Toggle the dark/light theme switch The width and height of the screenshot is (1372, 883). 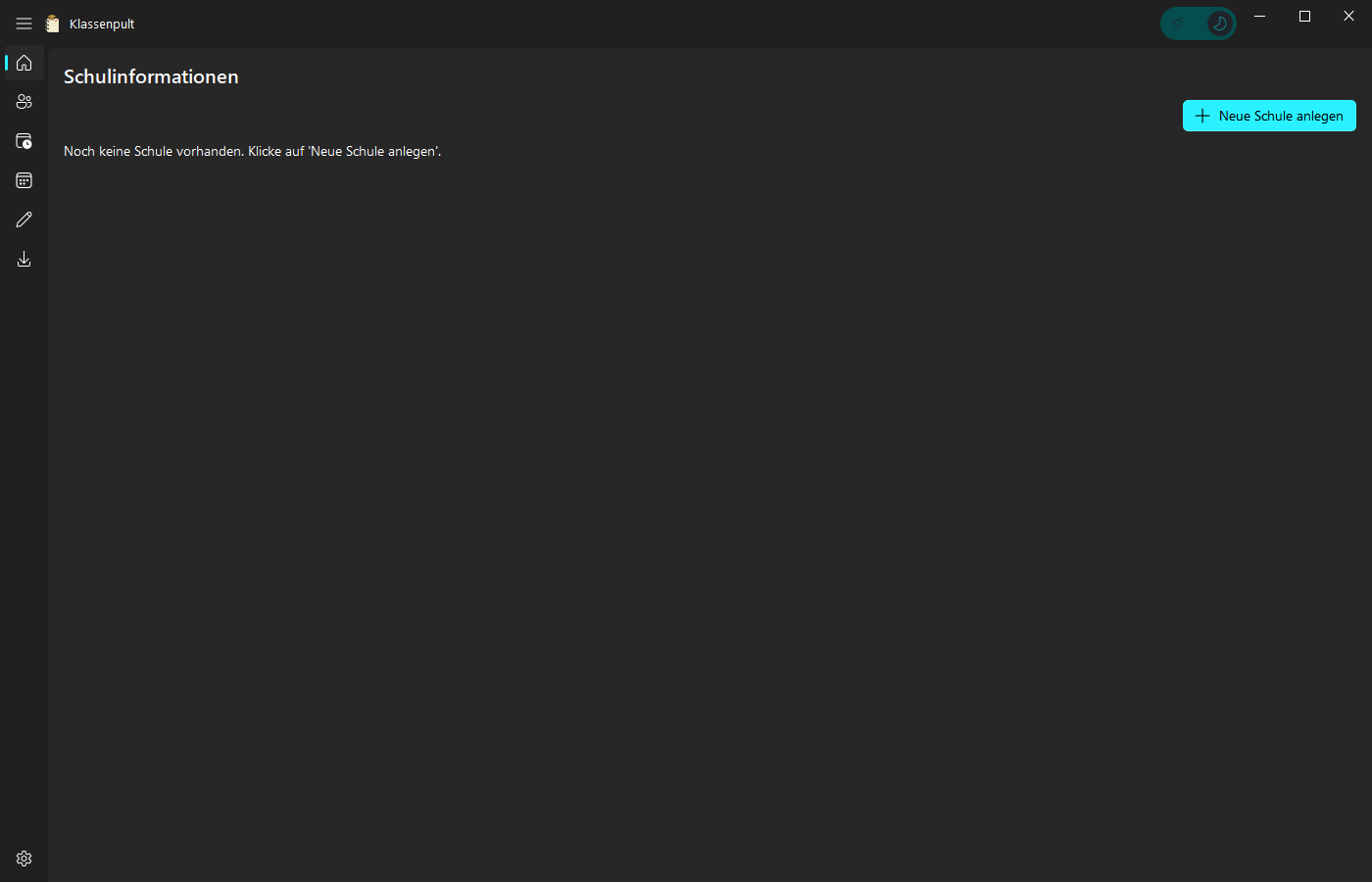click(1198, 24)
